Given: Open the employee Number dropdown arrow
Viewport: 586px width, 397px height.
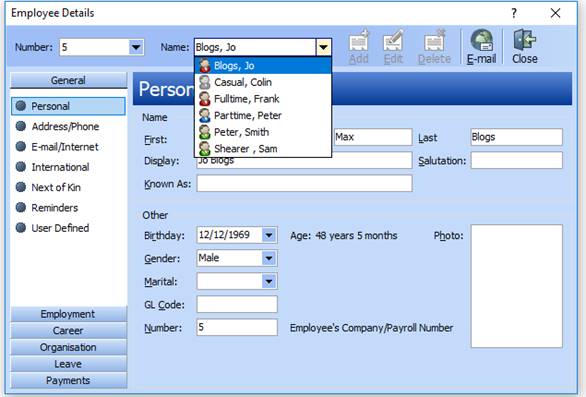Looking at the screenshot, I should pyautogui.click(x=136, y=47).
